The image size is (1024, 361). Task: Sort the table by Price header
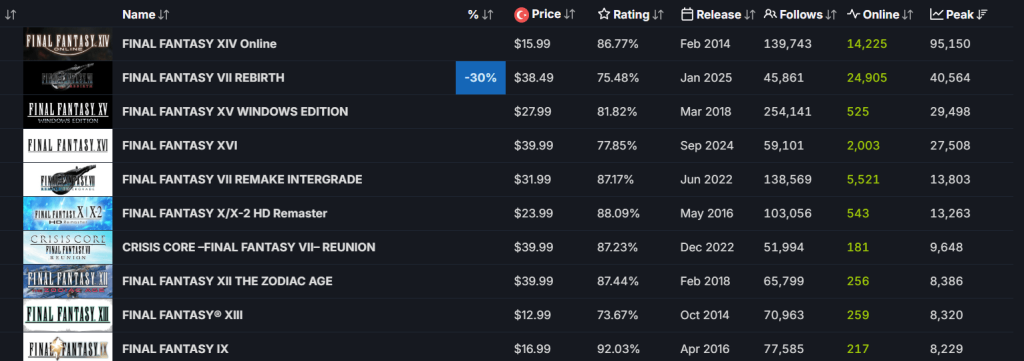546,14
